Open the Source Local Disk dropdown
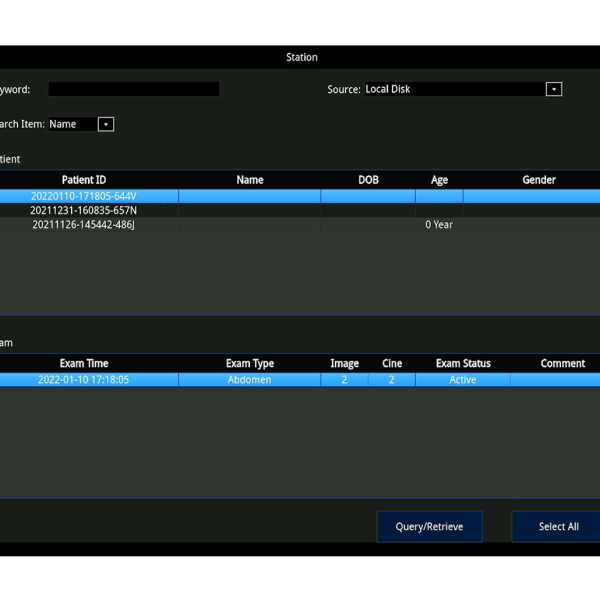This screenshot has width=600, height=600. coord(454,89)
